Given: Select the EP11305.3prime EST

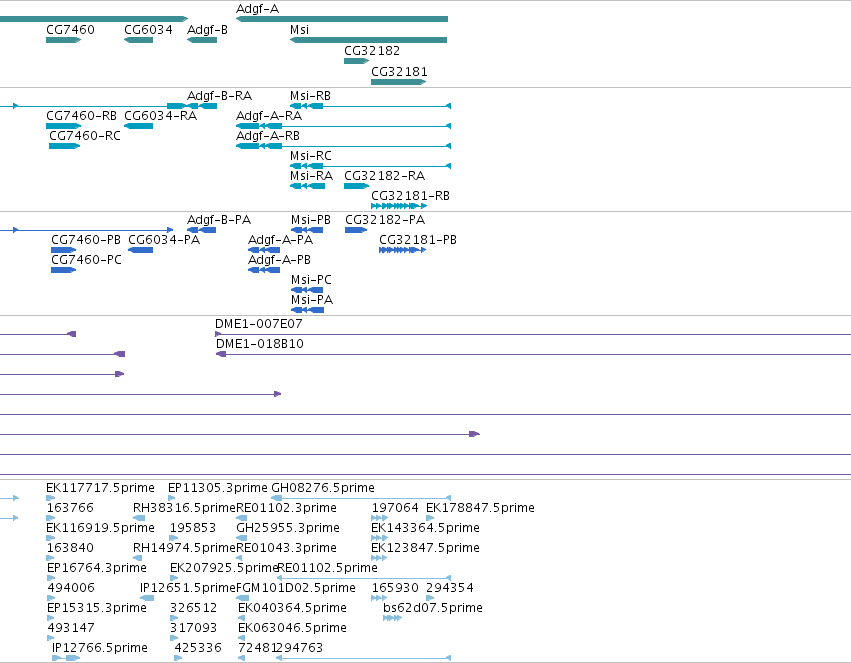Looking at the screenshot, I should [x=172, y=498].
